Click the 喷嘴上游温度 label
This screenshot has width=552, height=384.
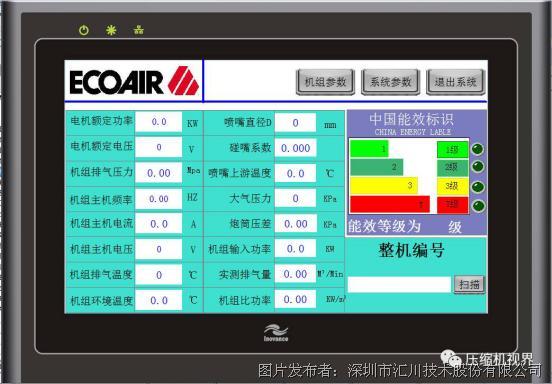coord(240,173)
